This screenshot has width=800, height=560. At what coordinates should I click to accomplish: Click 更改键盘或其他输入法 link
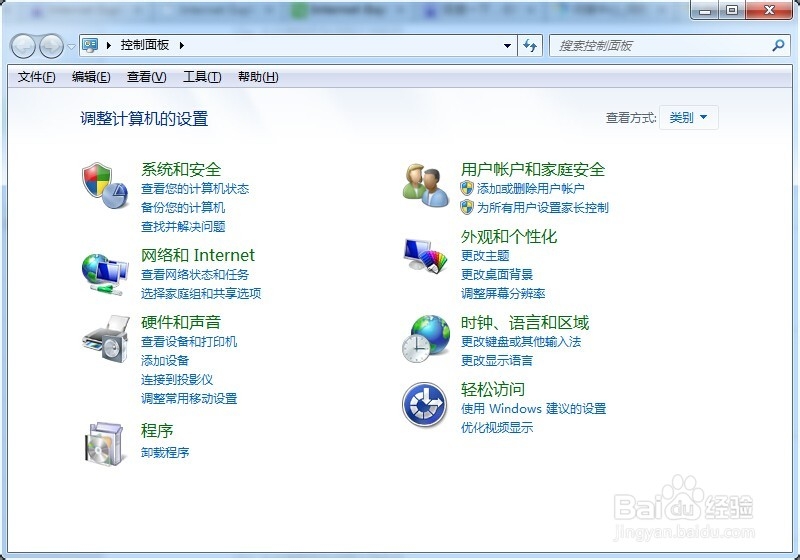[x=521, y=342]
